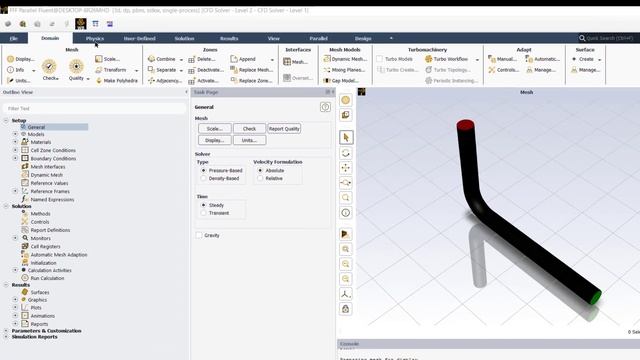The image size is (640, 360).
Task: Expand Boundary Conditions tree node
Action: point(15,158)
